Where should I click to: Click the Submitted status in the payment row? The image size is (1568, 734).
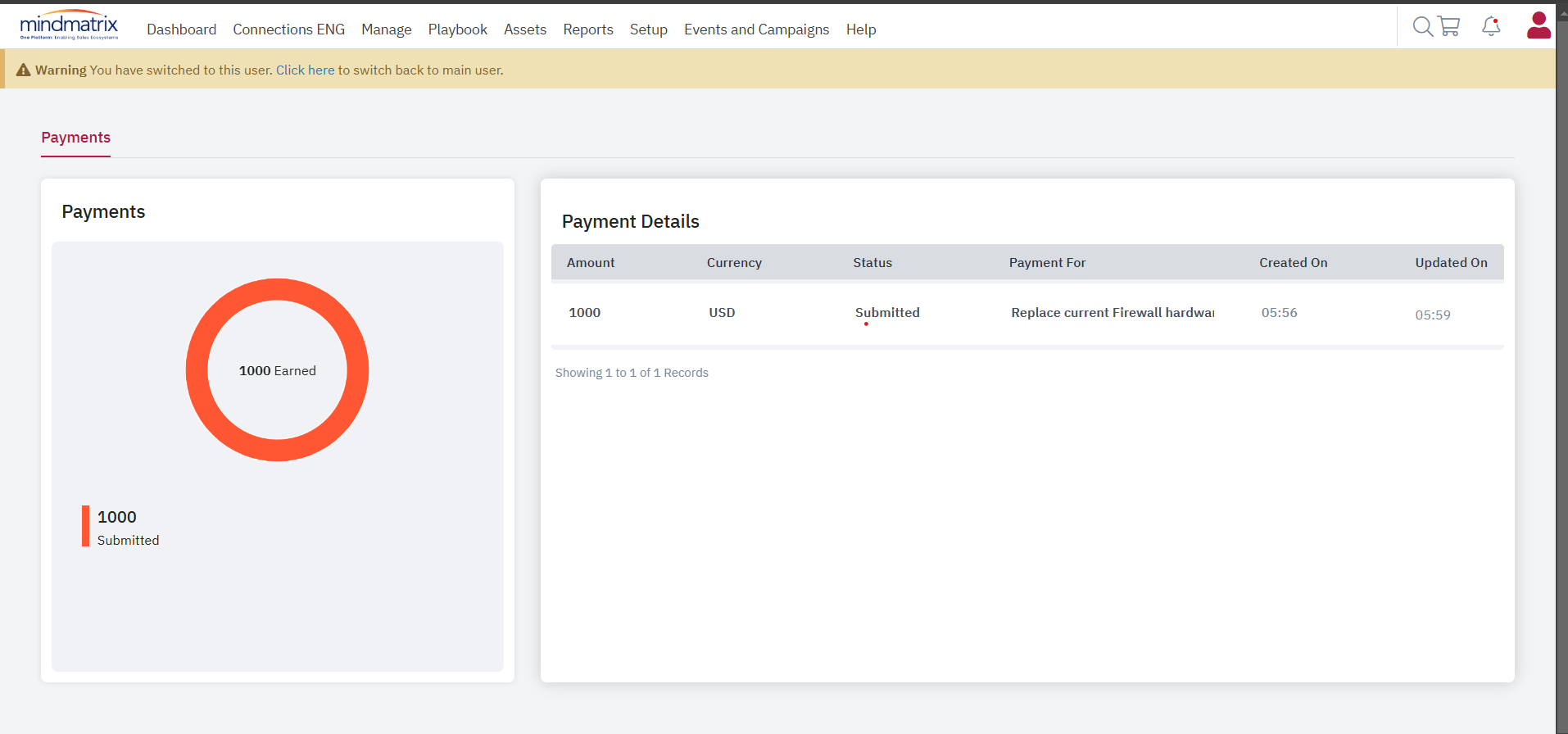click(887, 313)
